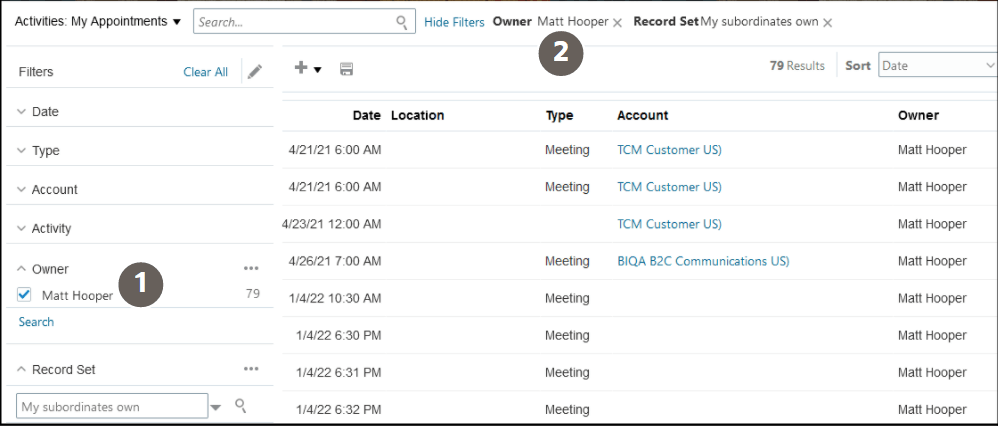Uncheck the Matt Hooper owner checkbox

click(x=25, y=295)
